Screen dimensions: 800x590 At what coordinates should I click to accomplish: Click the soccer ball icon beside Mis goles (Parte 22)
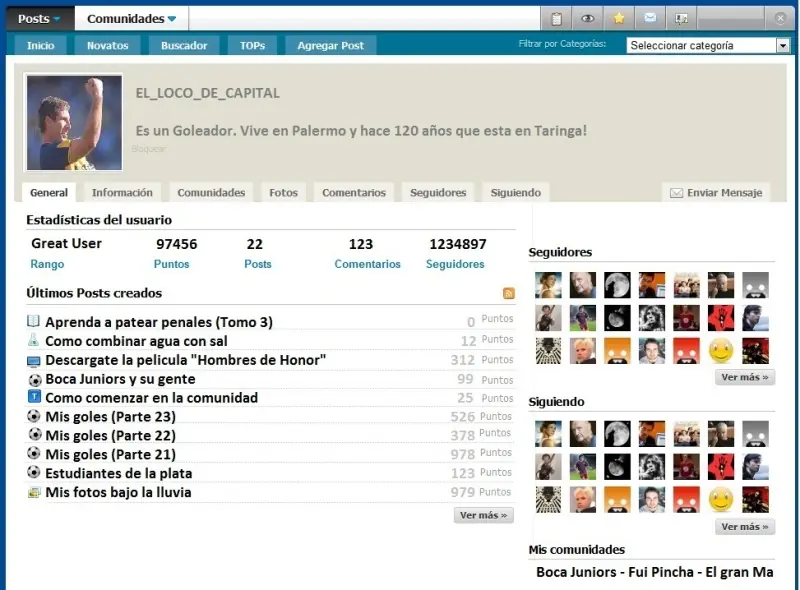point(35,434)
